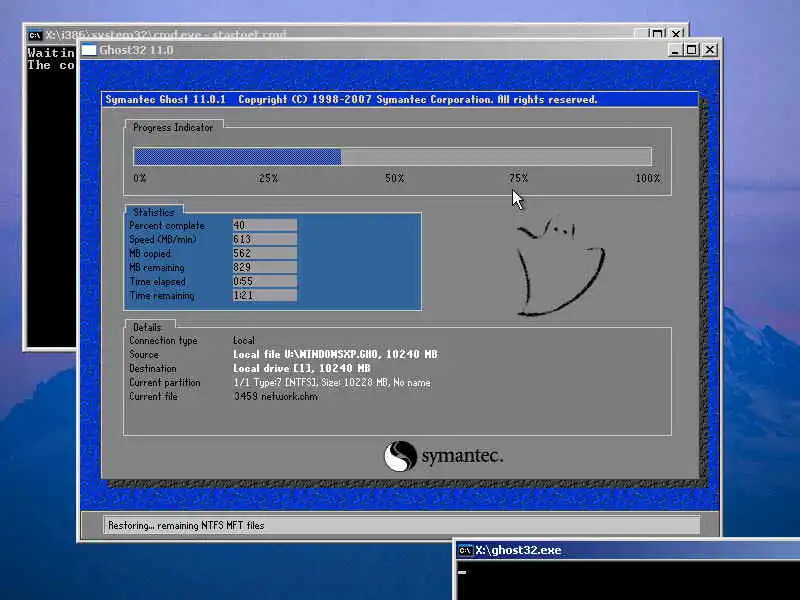Screen dimensions: 800x600
Task: Click the MB copied value 562
Action: coord(265,253)
